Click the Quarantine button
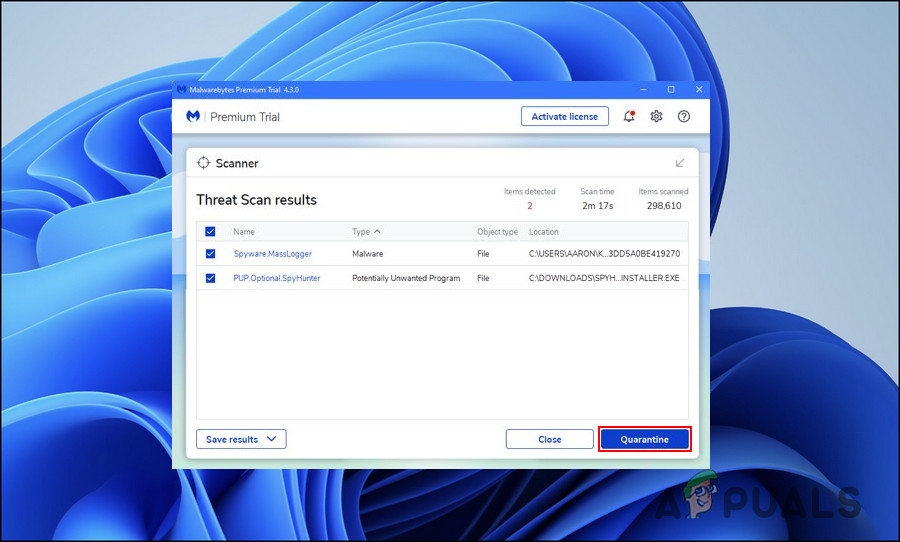This screenshot has height=542, width=900. coord(645,439)
